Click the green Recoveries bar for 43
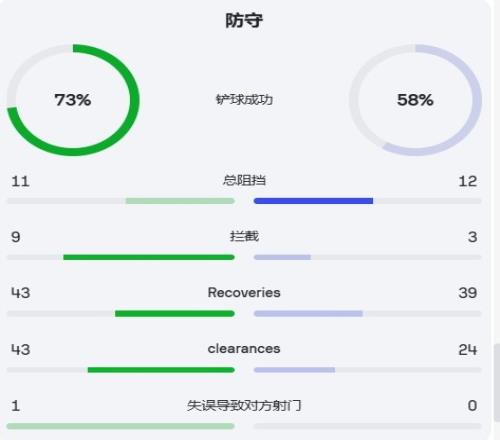The image size is (500, 440). [175, 313]
